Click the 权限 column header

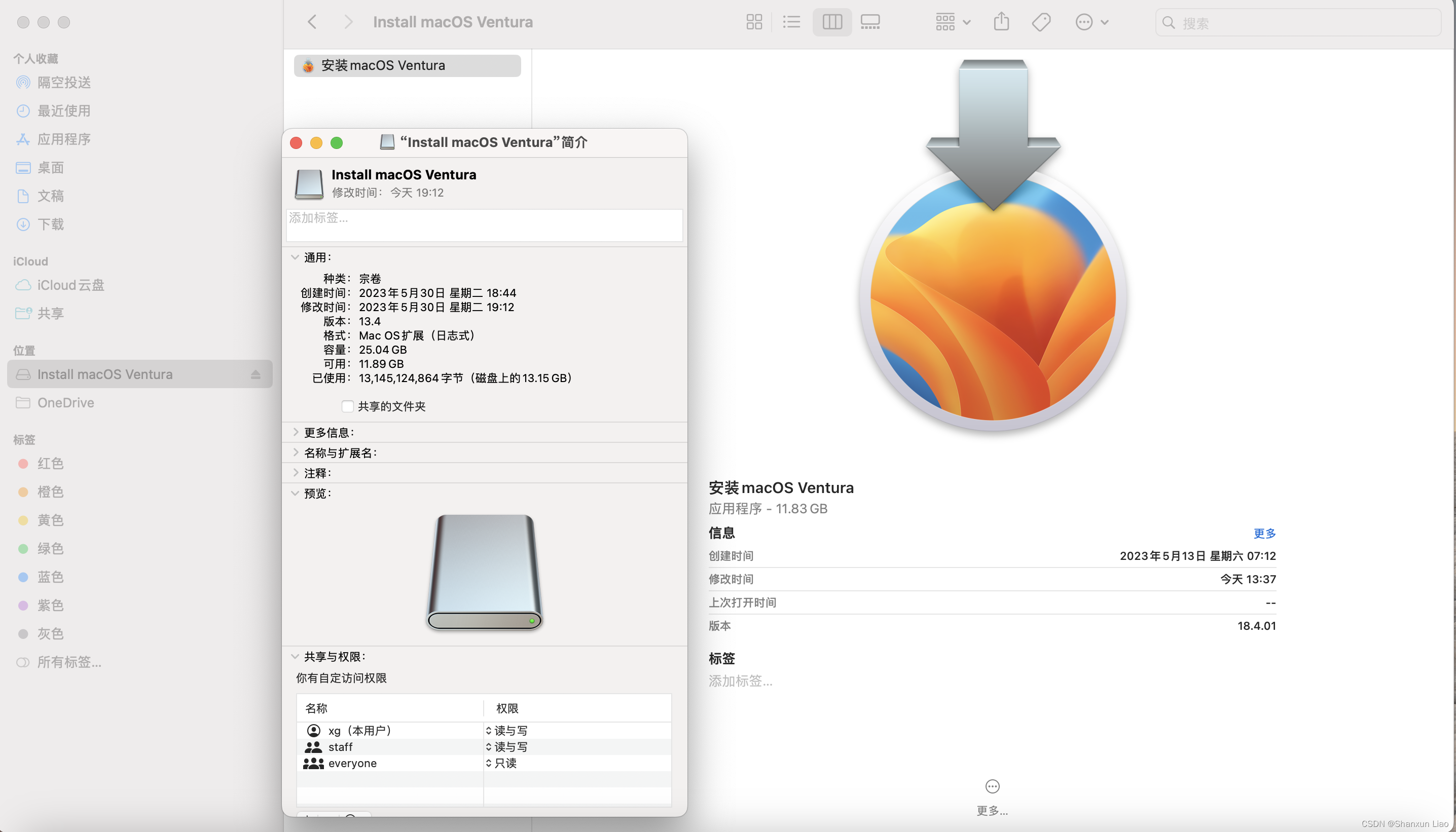[577, 708]
